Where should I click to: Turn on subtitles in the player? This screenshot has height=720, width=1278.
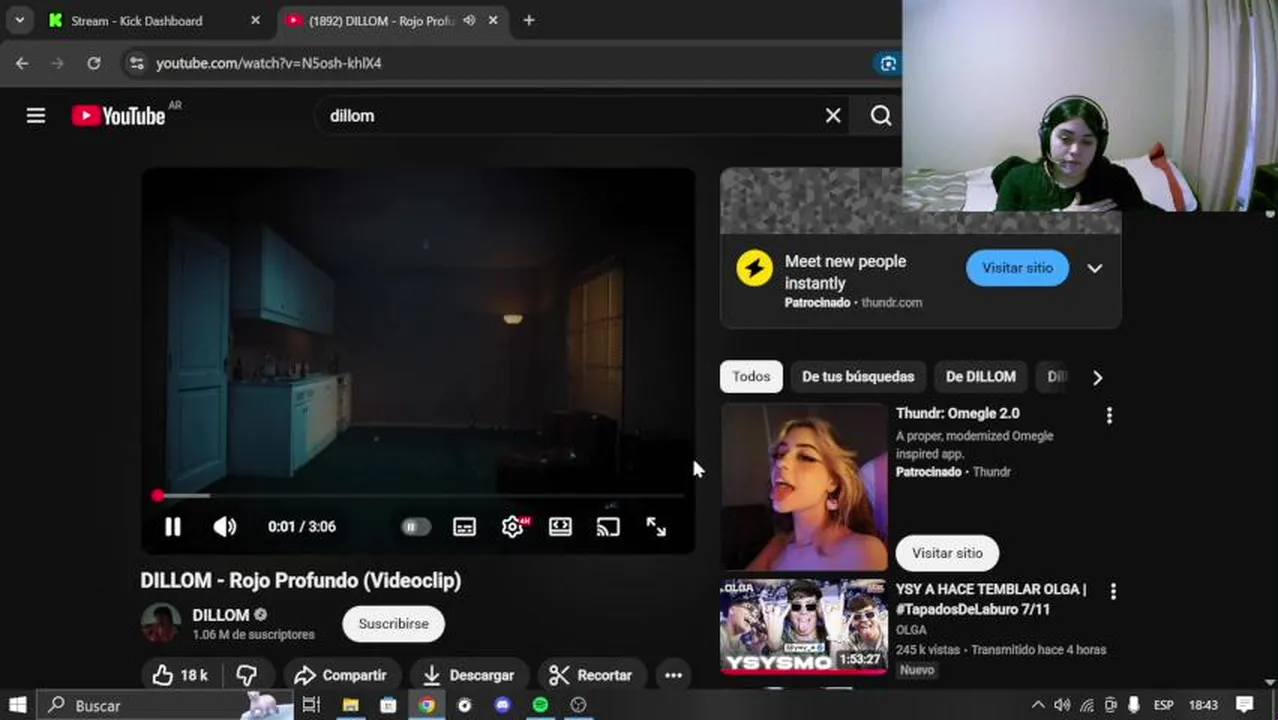point(464,527)
